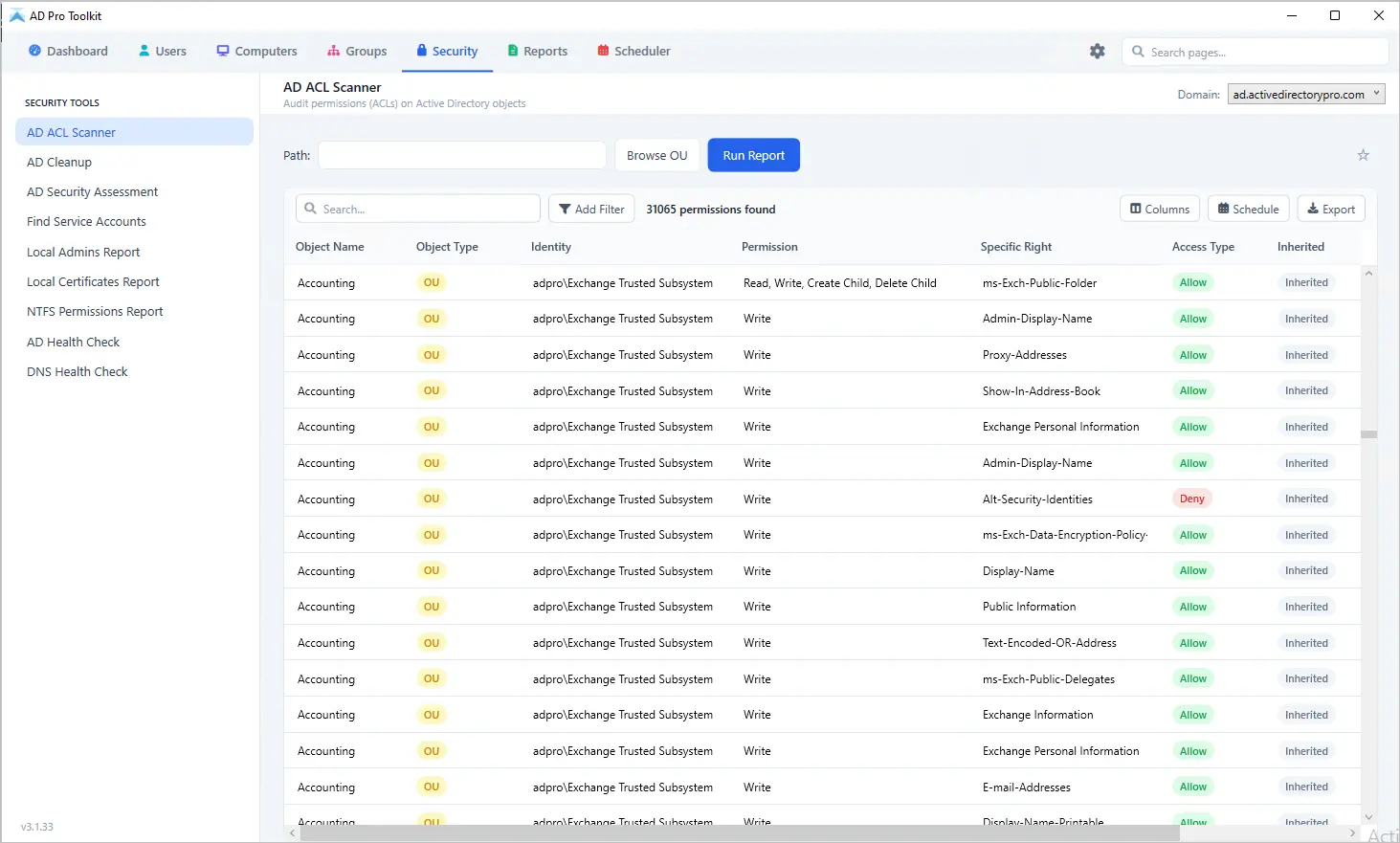This screenshot has height=843, width=1400.
Task: Sort by Object Type column header
Action: [x=447, y=246]
